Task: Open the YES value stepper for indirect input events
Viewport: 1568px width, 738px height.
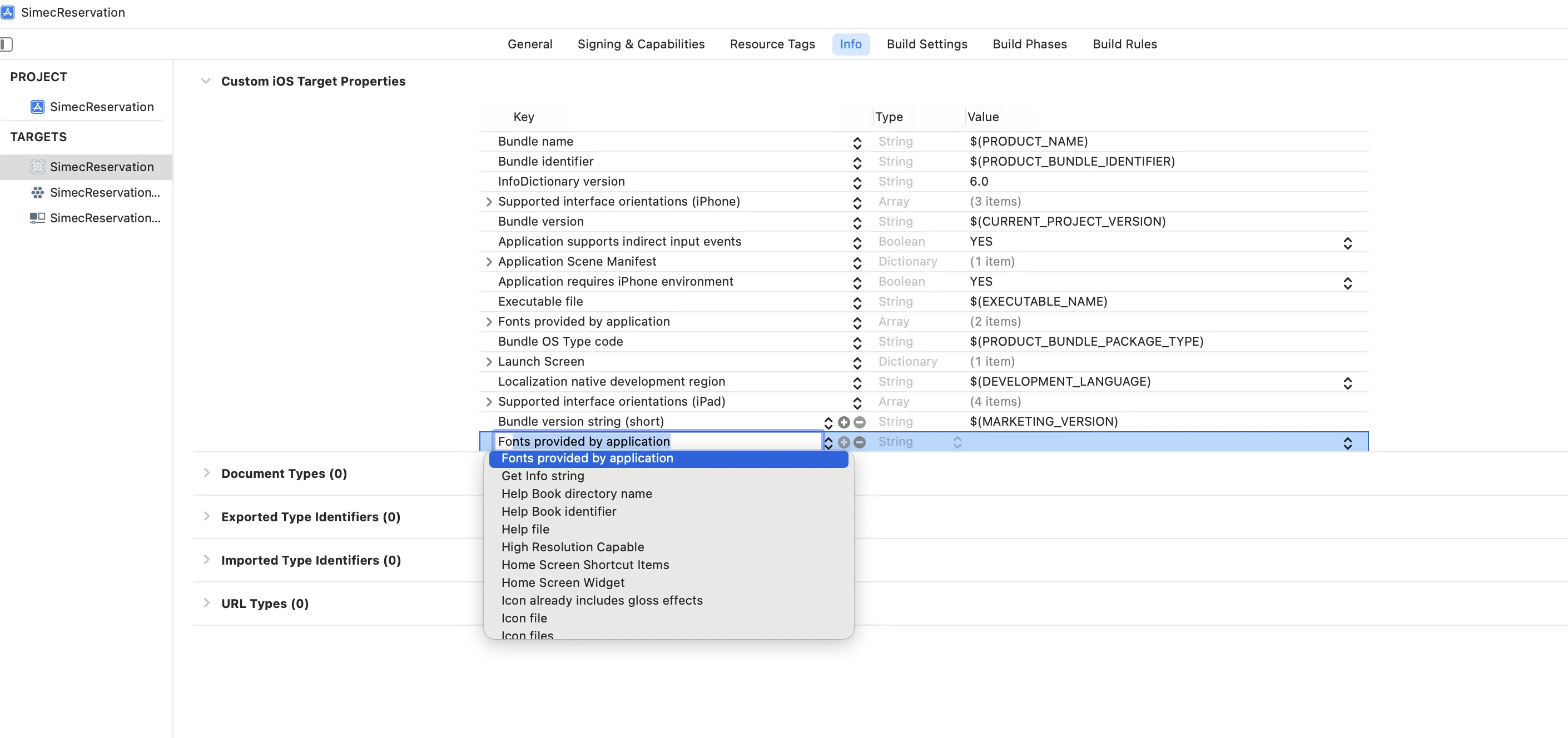Action: 1347,243
